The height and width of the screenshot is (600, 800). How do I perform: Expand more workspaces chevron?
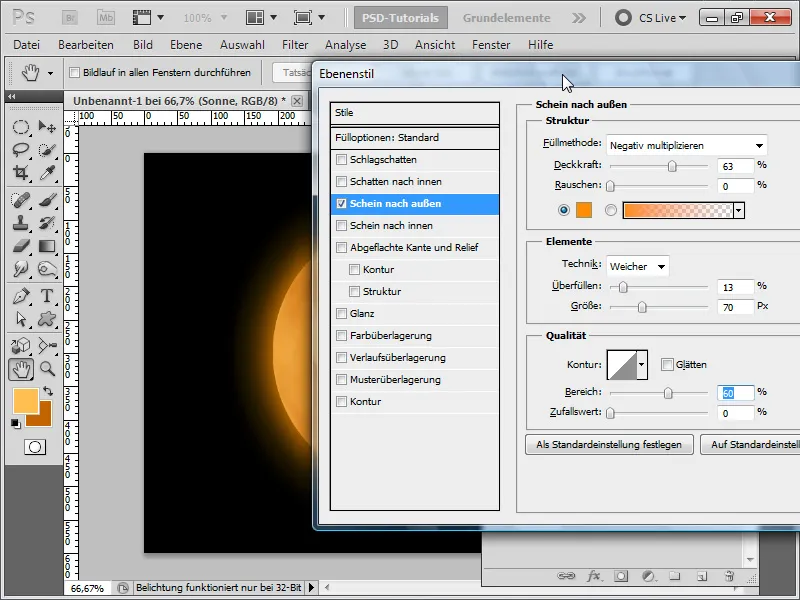coord(579,18)
